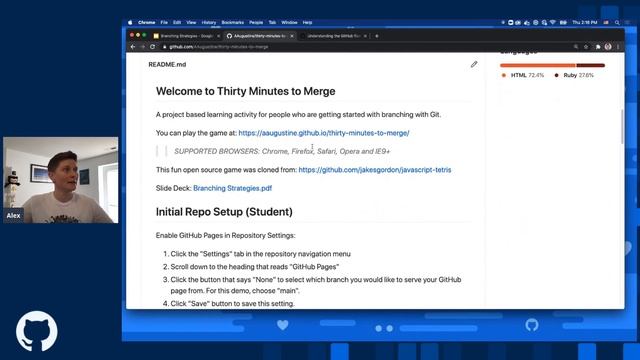Close the Understanding the GitHub flow tab

point(365,36)
